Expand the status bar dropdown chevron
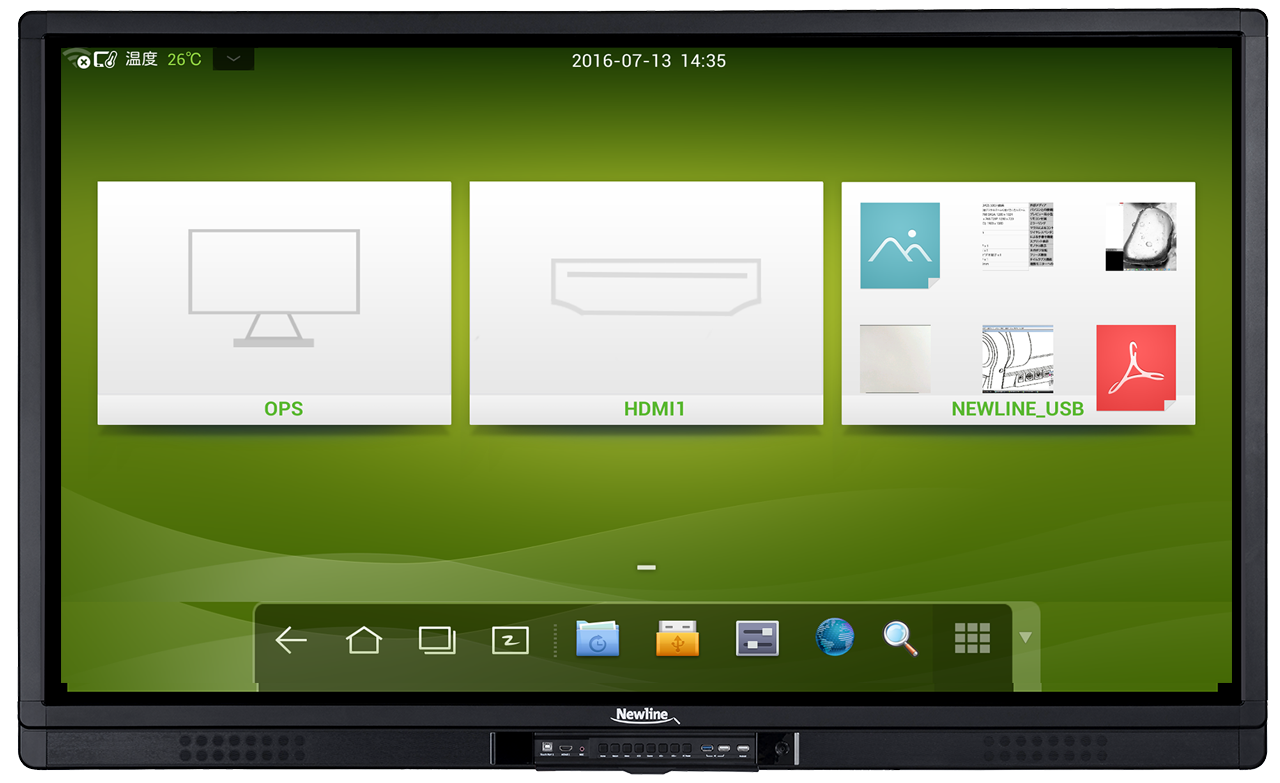 [233, 59]
